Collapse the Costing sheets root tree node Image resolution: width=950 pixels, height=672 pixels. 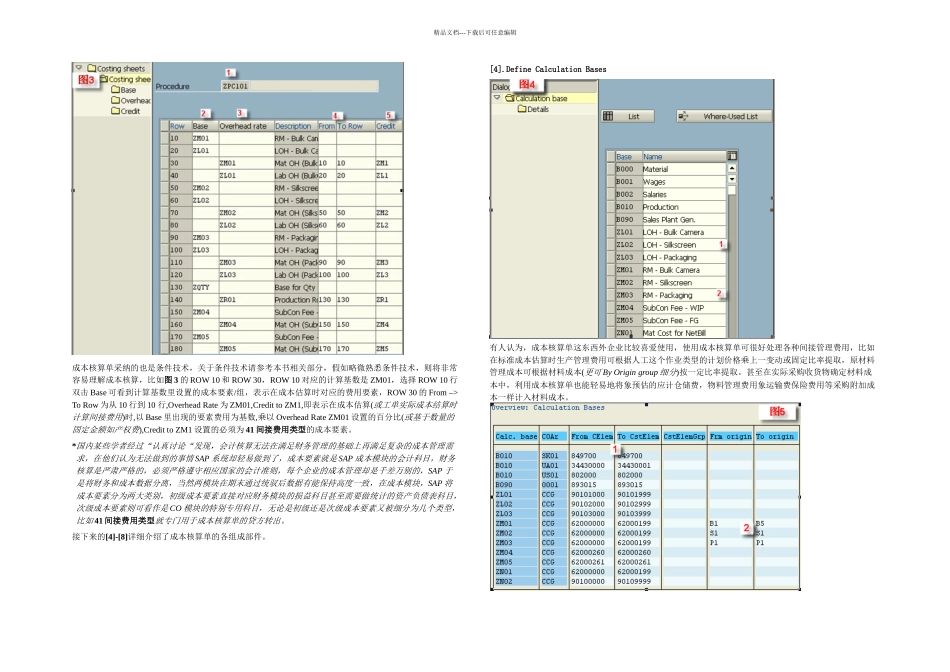(x=79, y=67)
